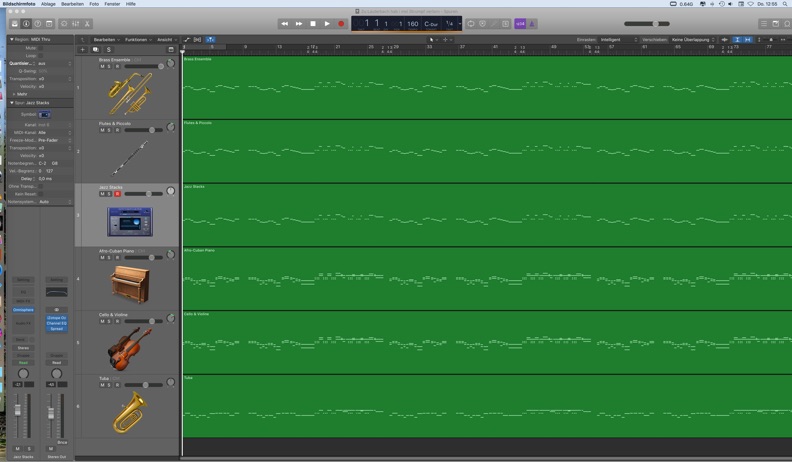
Task: Open the Mixer icon in toolbar
Action: click(75, 24)
